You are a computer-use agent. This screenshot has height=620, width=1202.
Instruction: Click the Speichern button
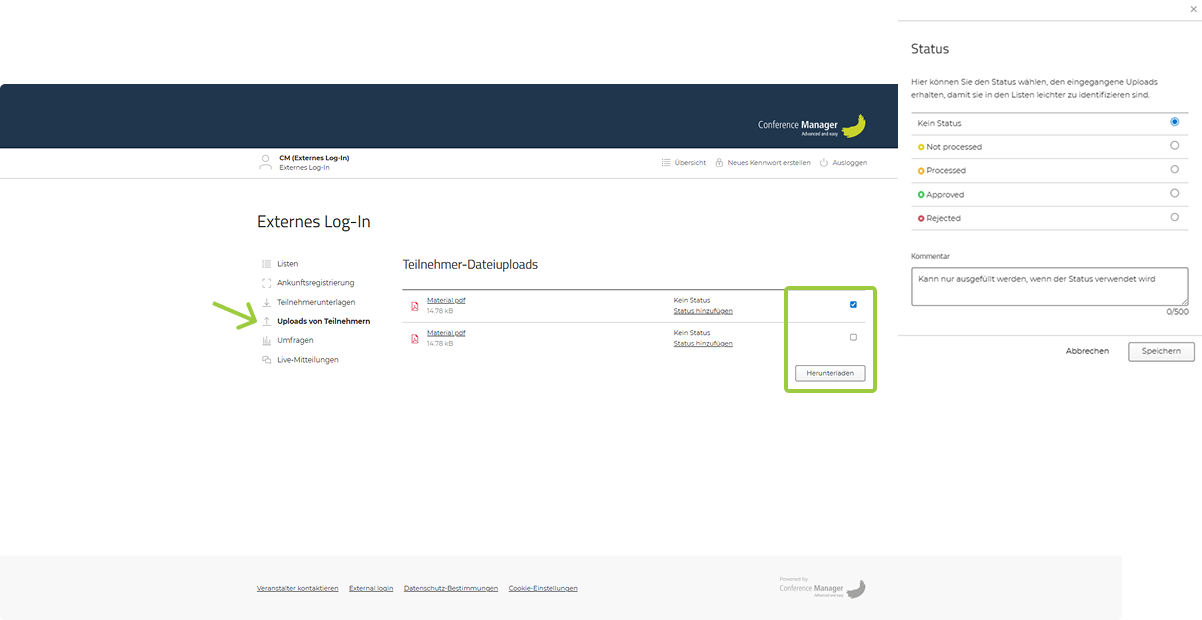1161,351
